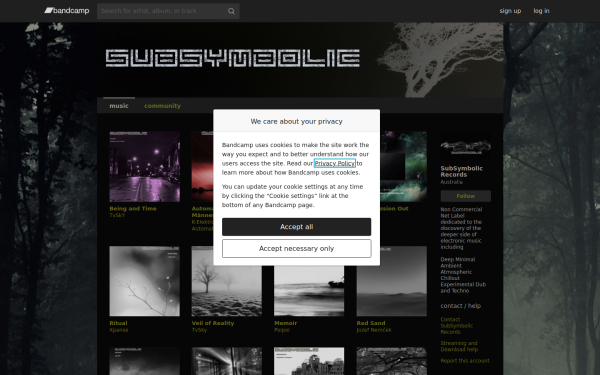
Task: Open the Being and Time album cover
Action: coord(145,166)
